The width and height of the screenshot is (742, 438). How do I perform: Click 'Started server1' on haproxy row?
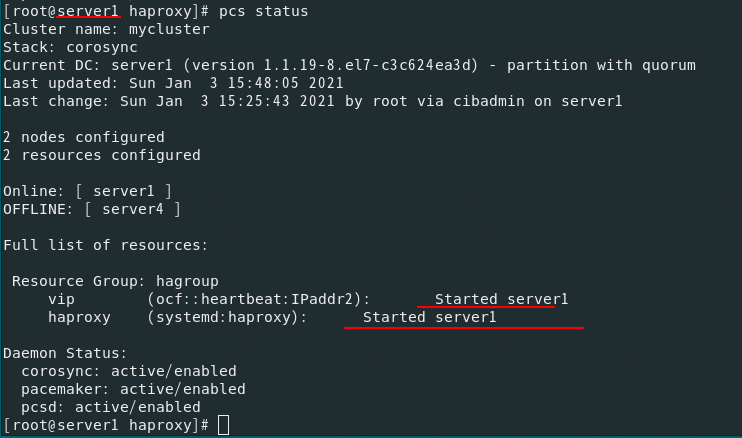(429, 317)
